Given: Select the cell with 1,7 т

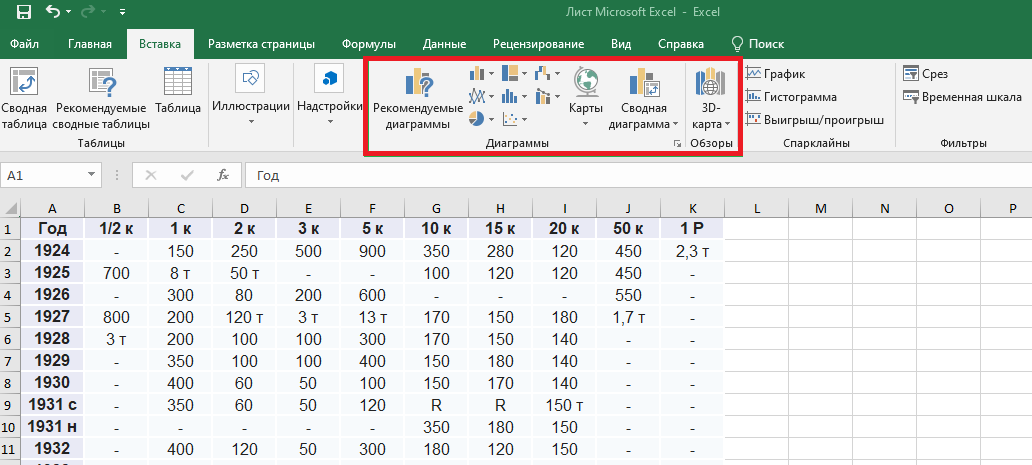Looking at the screenshot, I should coord(629,318).
